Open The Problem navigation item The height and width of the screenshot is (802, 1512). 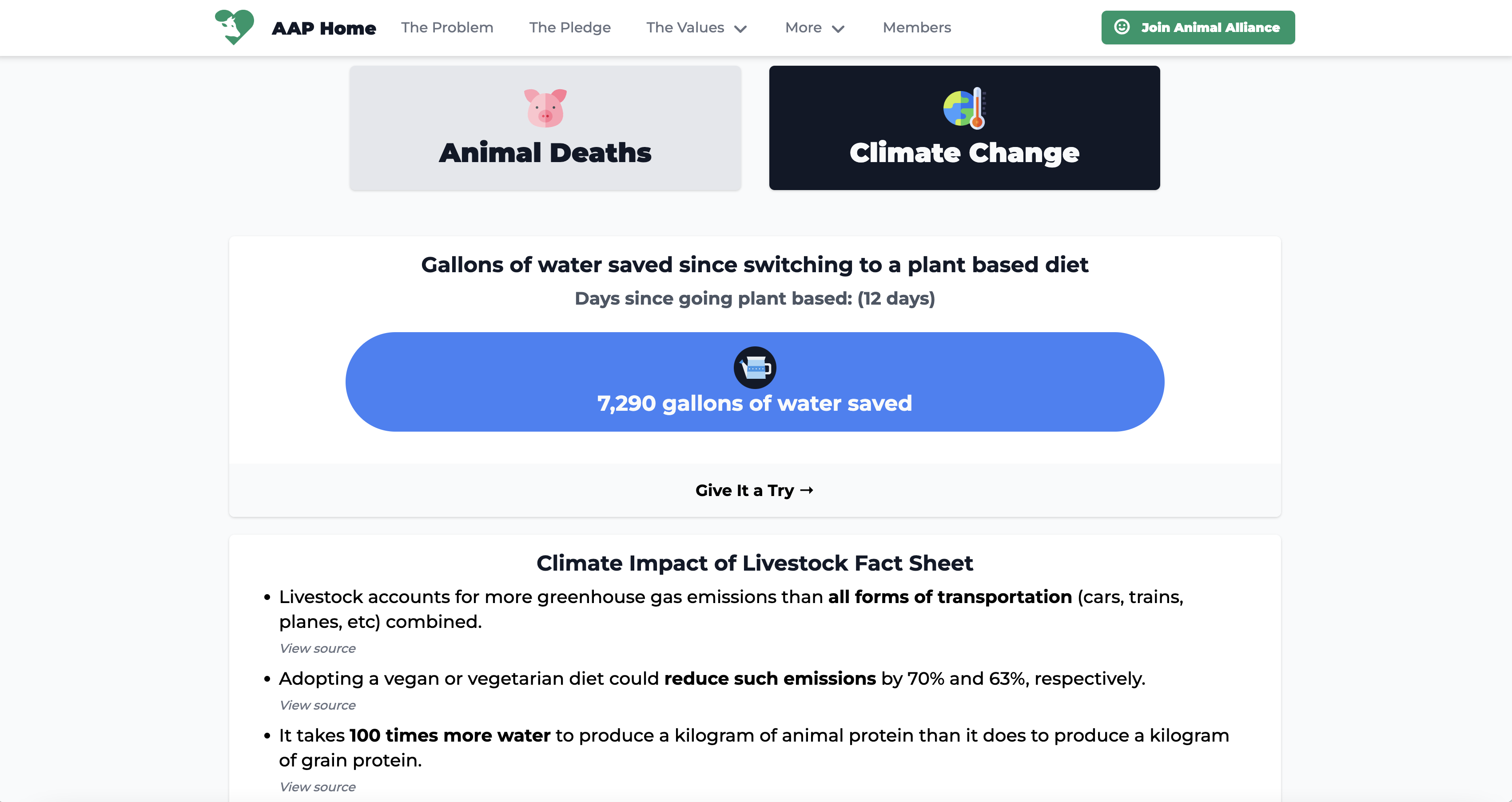447,28
